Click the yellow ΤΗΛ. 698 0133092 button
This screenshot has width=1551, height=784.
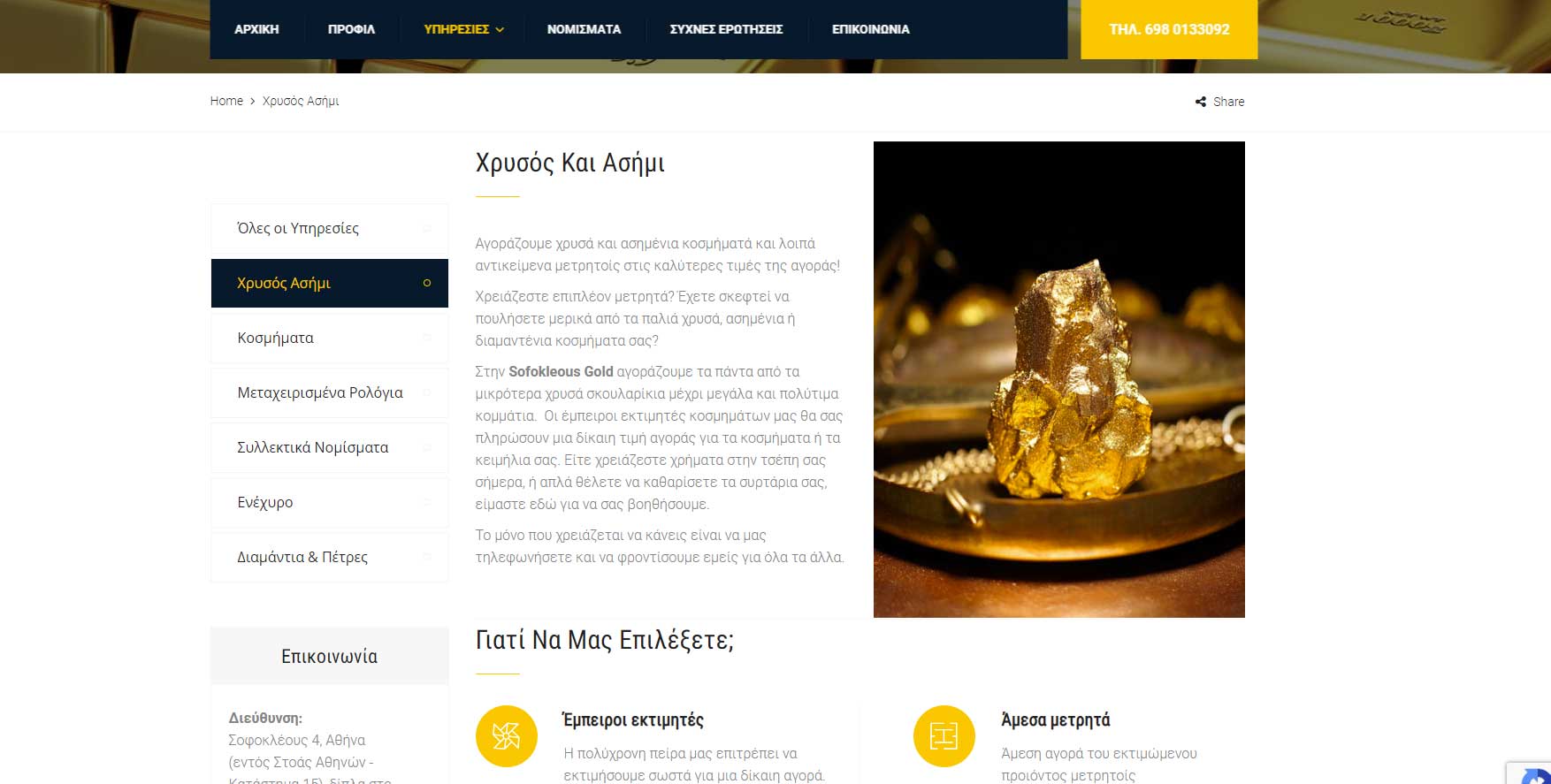pyautogui.click(x=1169, y=29)
